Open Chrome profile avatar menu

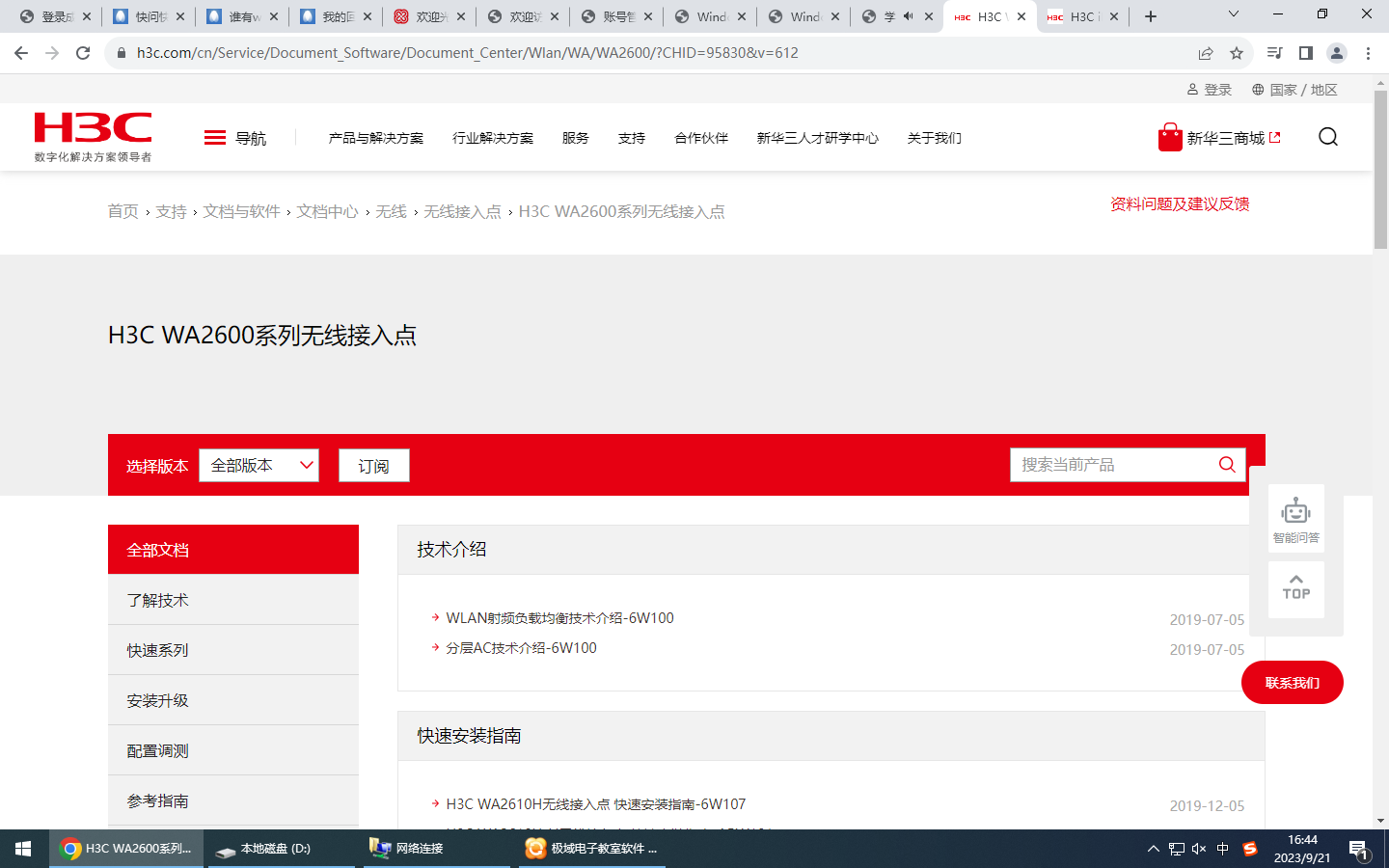pos(1337,53)
